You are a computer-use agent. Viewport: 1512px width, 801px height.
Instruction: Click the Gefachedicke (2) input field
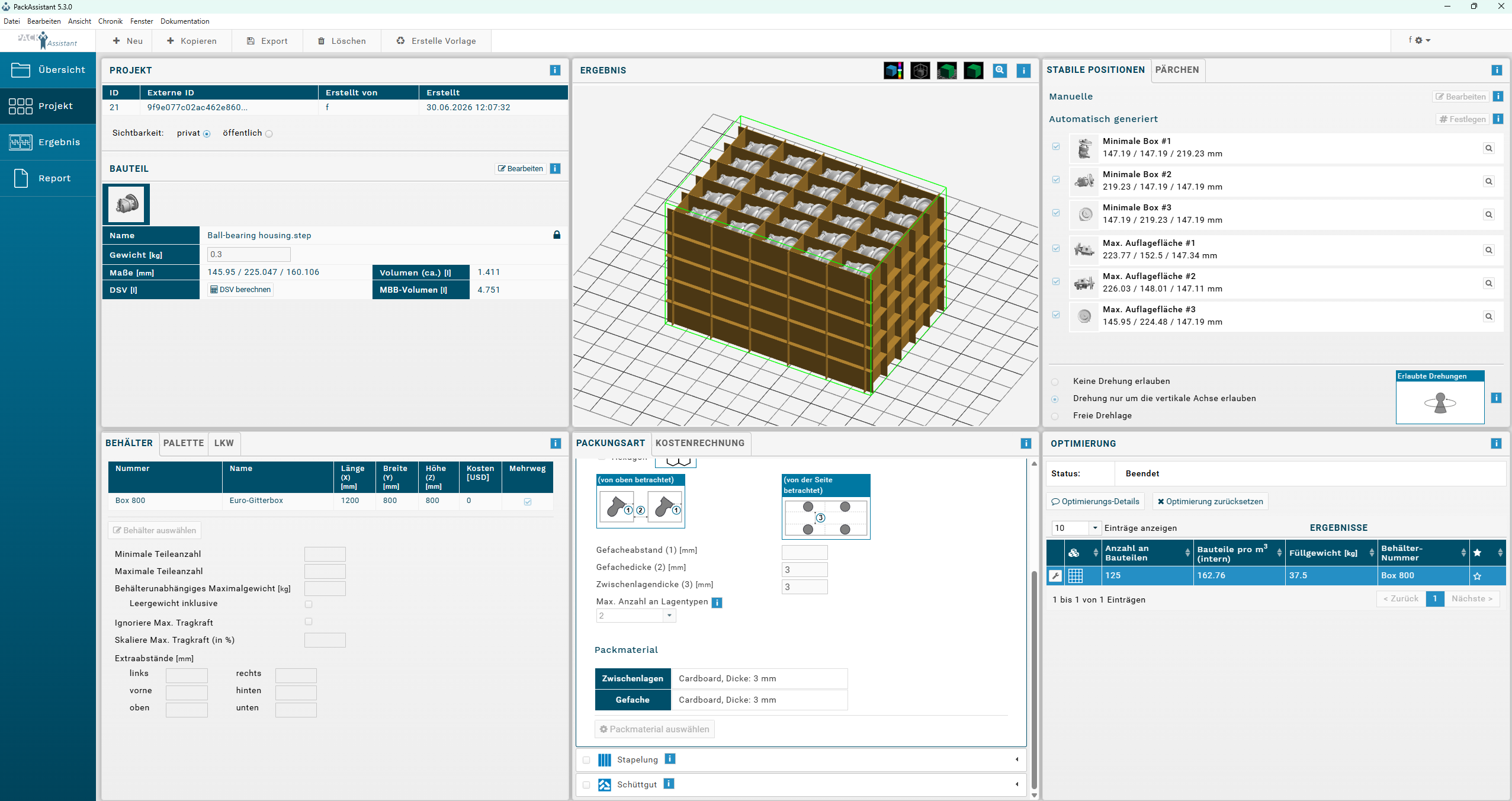pos(804,570)
